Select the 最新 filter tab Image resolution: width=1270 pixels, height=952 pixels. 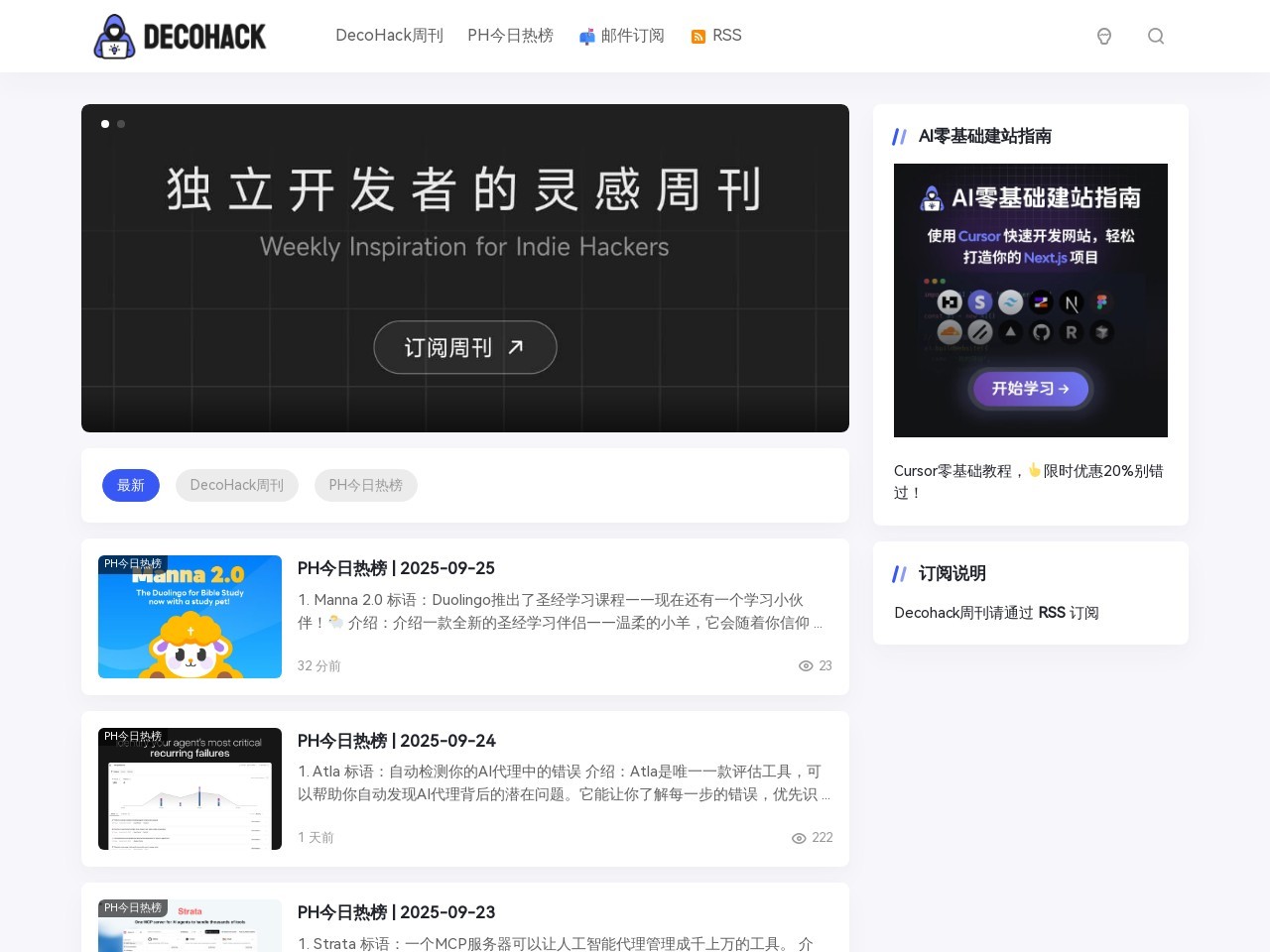131,486
